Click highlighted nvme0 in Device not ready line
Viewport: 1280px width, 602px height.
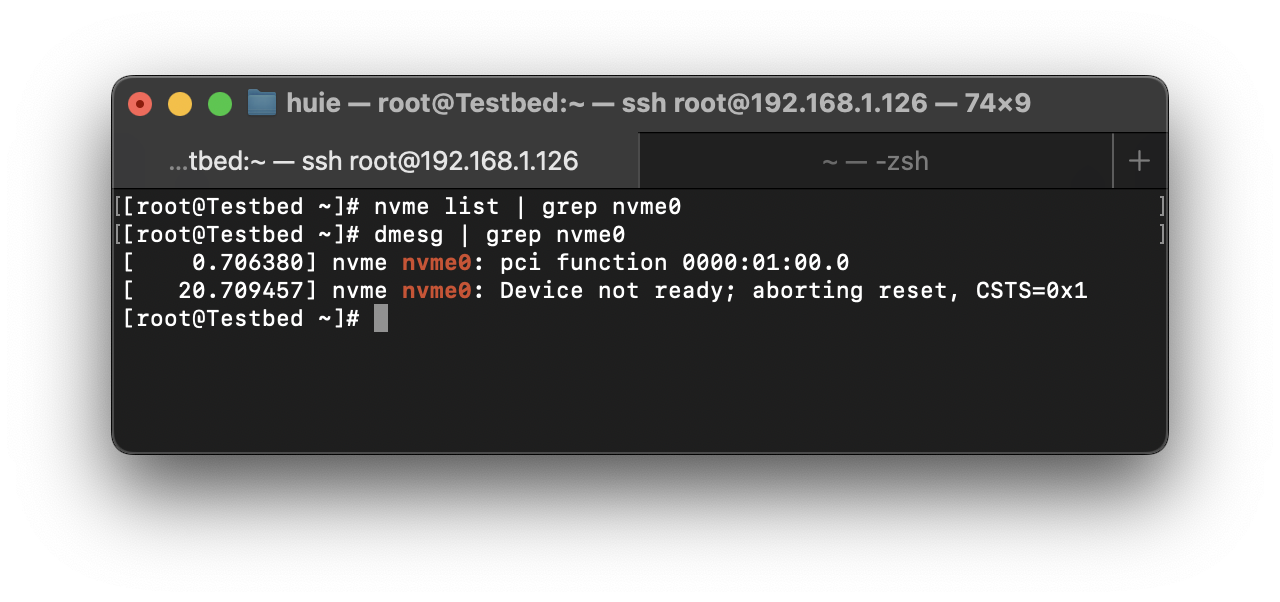pos(436,291)
